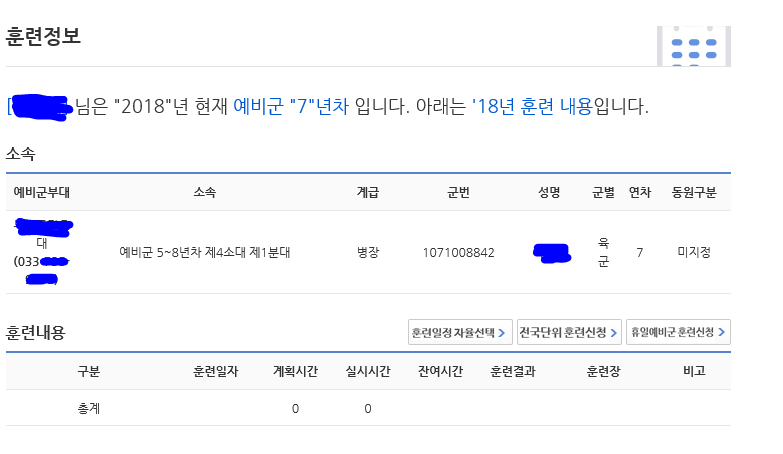This screenshot has width=783, height=454.
Task: Select the 예비군부대 column header
Action: coord(41,192)
